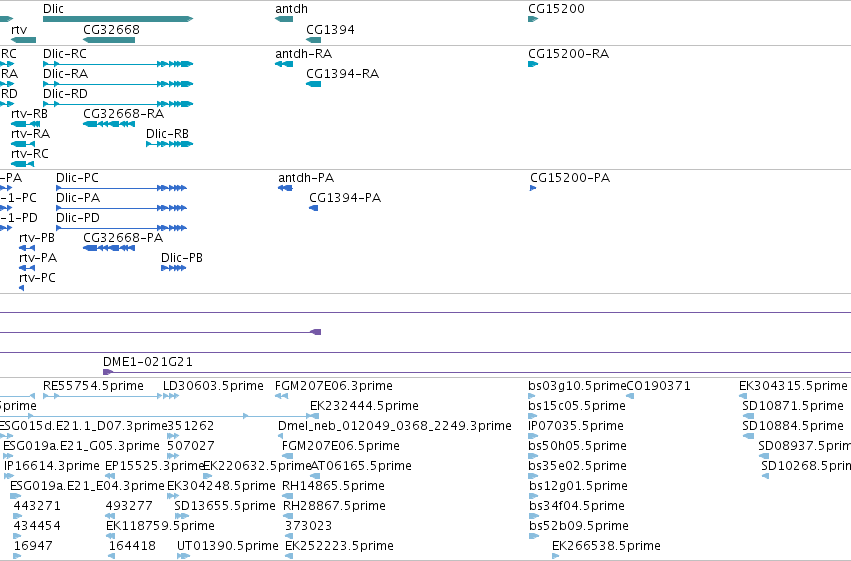Select the RH28867.5prime EST
The width and height of the screenshot is (851, 561).
(288, 516)
